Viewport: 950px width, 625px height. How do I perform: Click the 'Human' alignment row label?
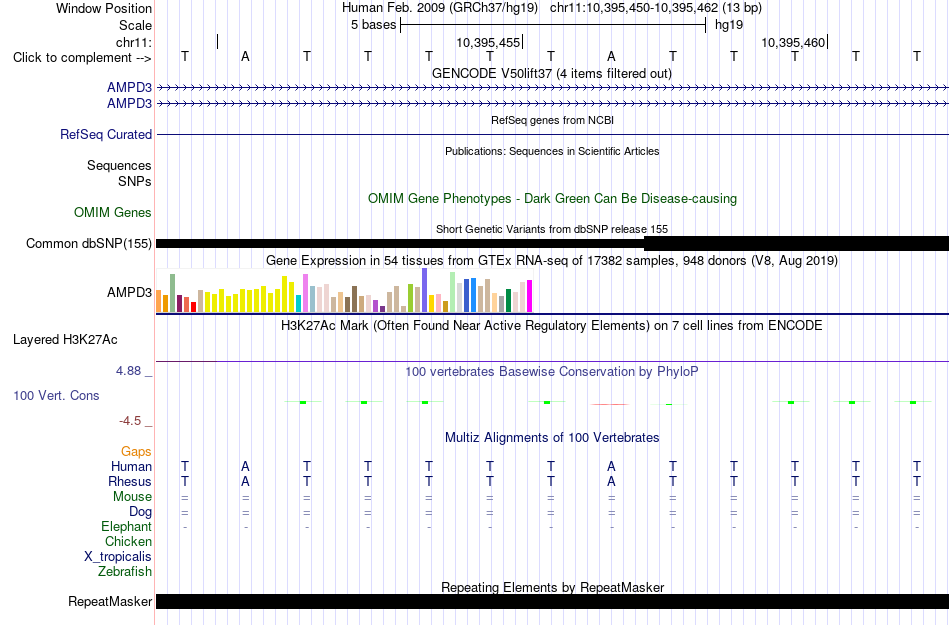coord(131,466)
